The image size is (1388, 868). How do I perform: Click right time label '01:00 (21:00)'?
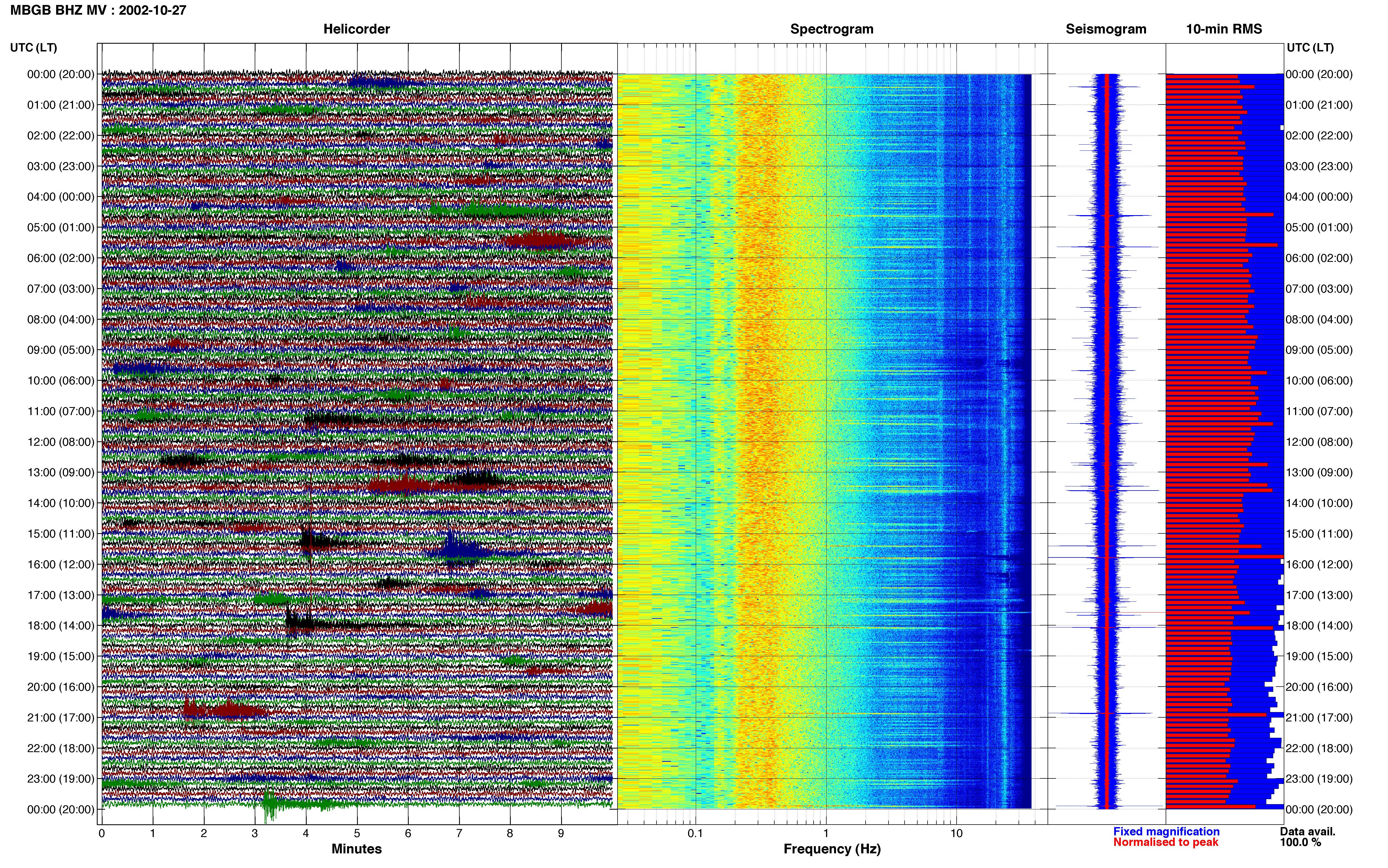[x=1319, y=105]
